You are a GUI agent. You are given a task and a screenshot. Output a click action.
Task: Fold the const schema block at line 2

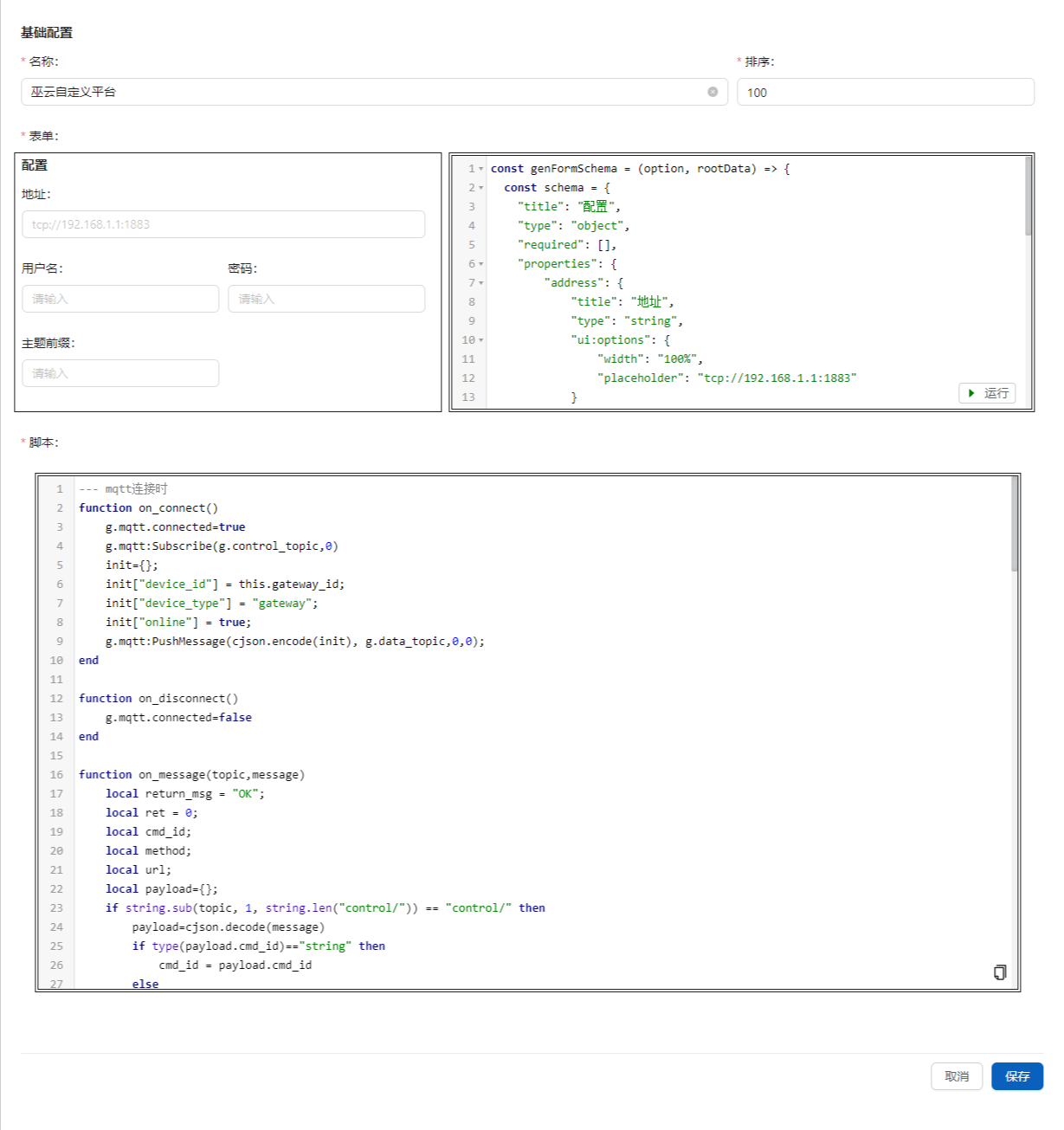point(481,188)
